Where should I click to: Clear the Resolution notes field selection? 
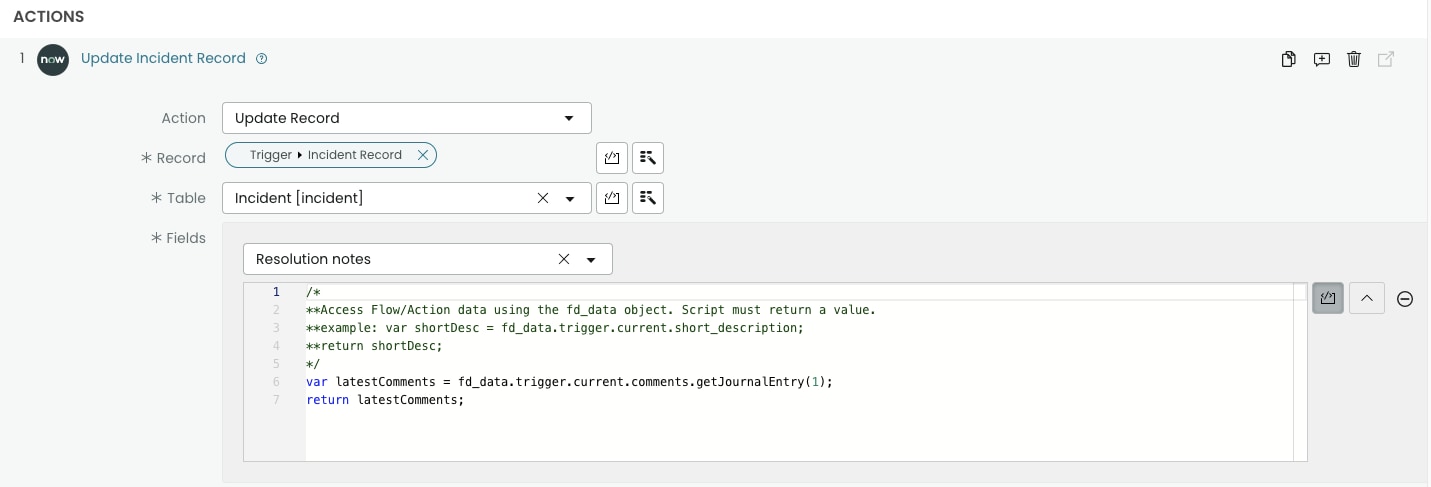564,259
